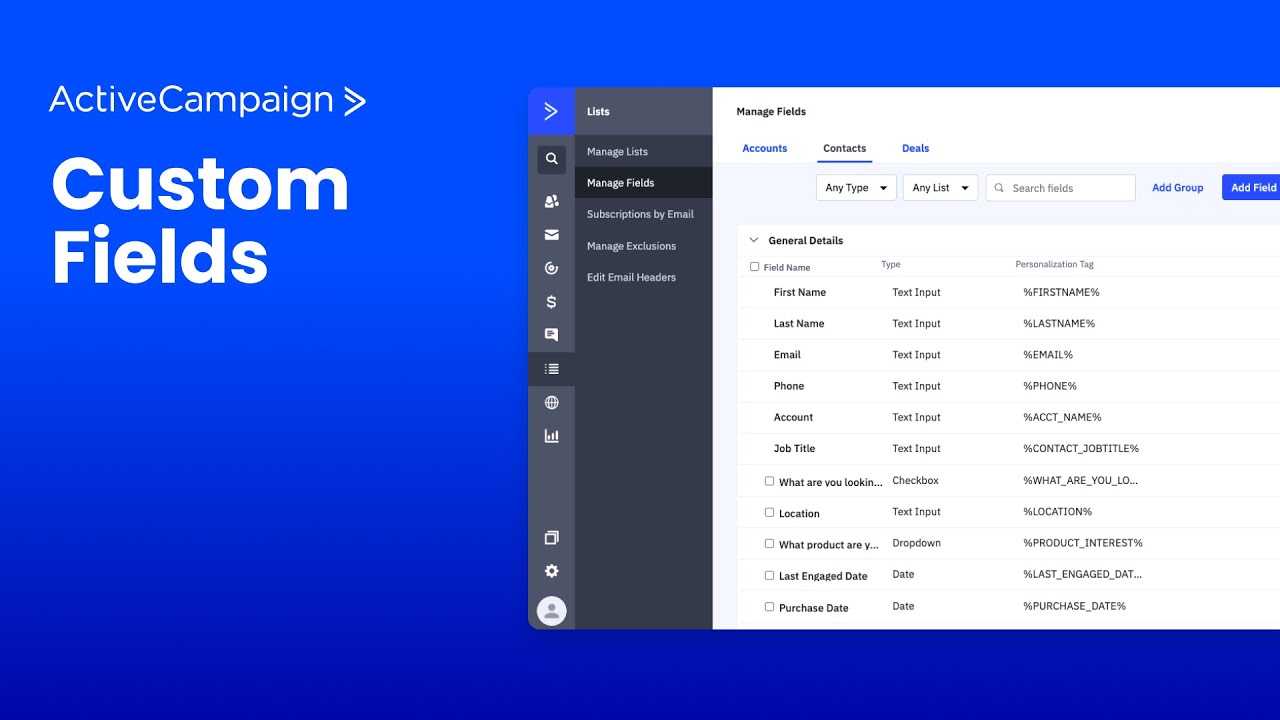Click the Type column header
Viewport: 1280px width, 720px height.
coord(891,265)
